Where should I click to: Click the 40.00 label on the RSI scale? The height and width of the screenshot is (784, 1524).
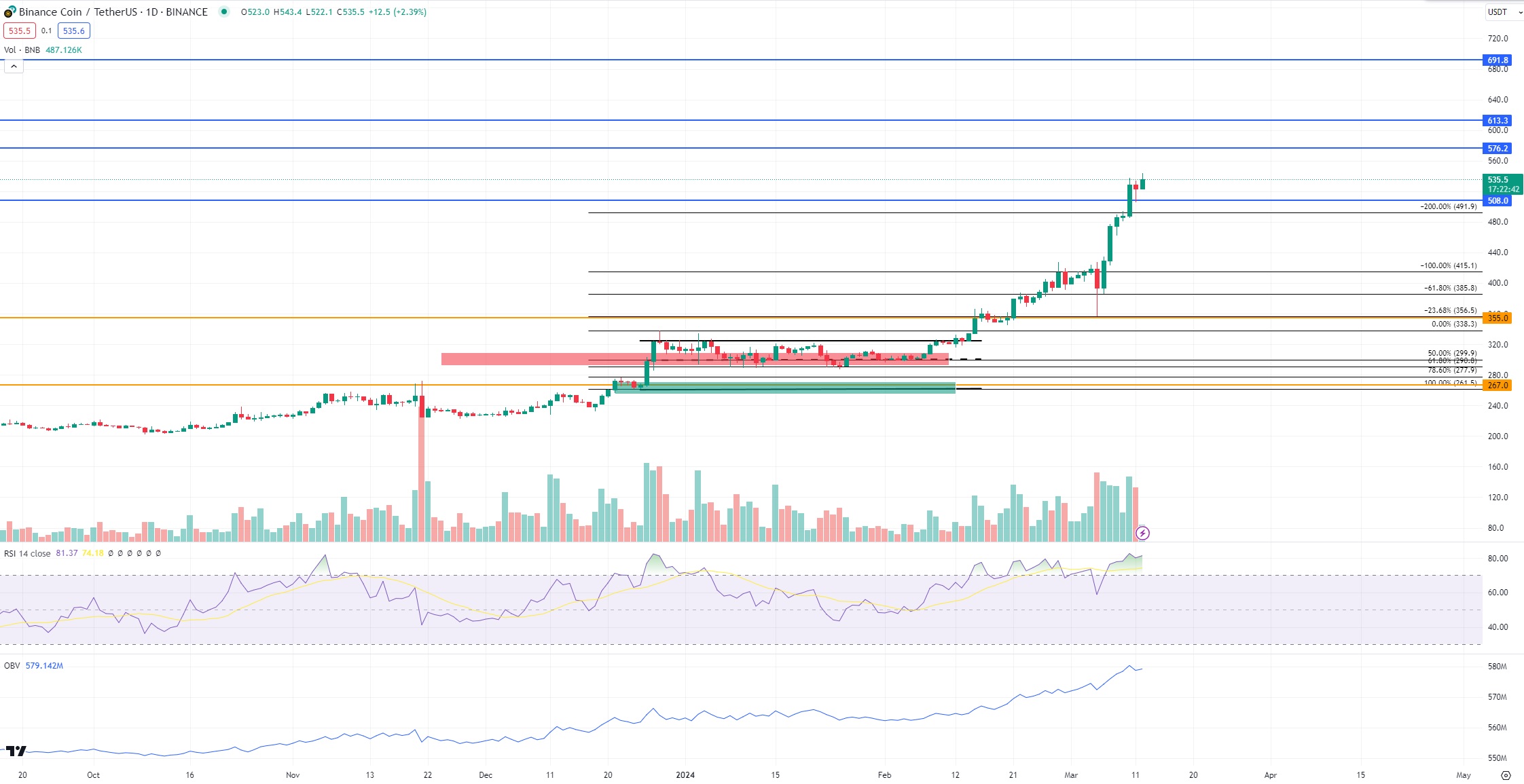click(x=1498, y=627)
